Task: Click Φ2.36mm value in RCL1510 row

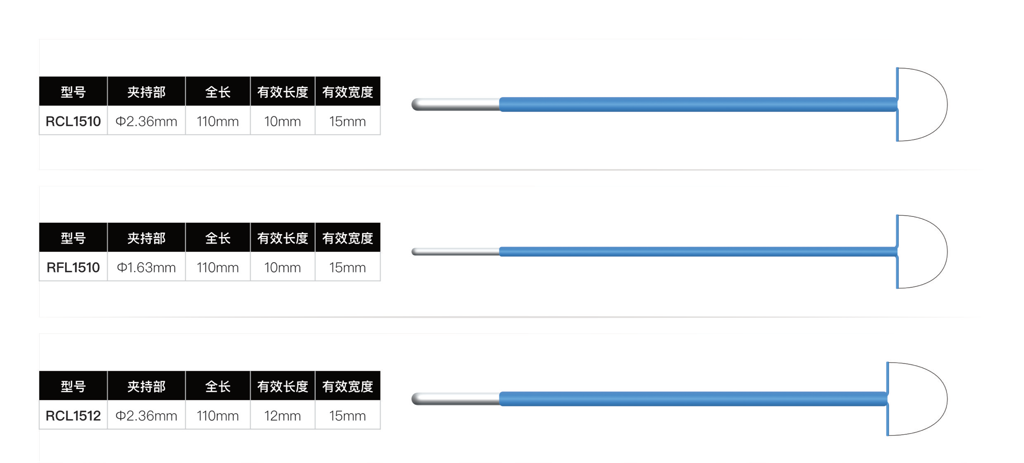Action: (x=146, y=121)
